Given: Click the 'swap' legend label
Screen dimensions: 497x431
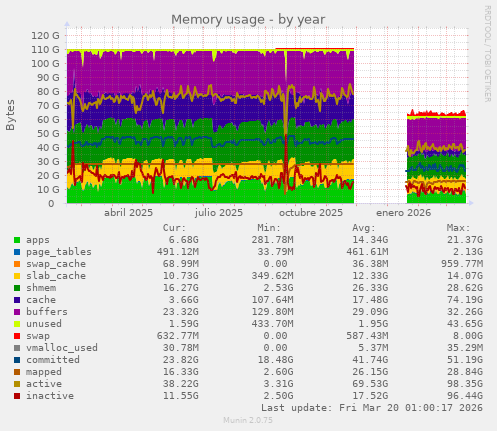Looking at the screenshot, I should point(38,336).
